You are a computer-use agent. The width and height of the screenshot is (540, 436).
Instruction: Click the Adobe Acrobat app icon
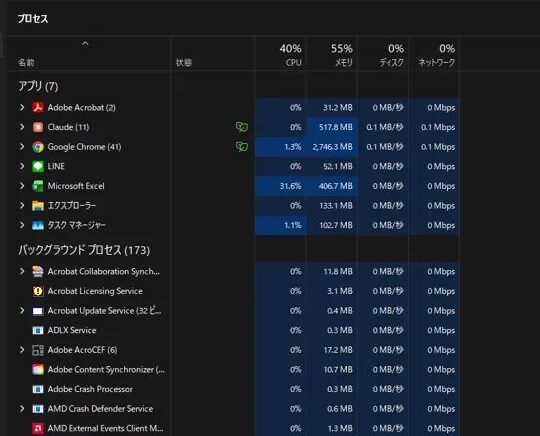point(38,107)
